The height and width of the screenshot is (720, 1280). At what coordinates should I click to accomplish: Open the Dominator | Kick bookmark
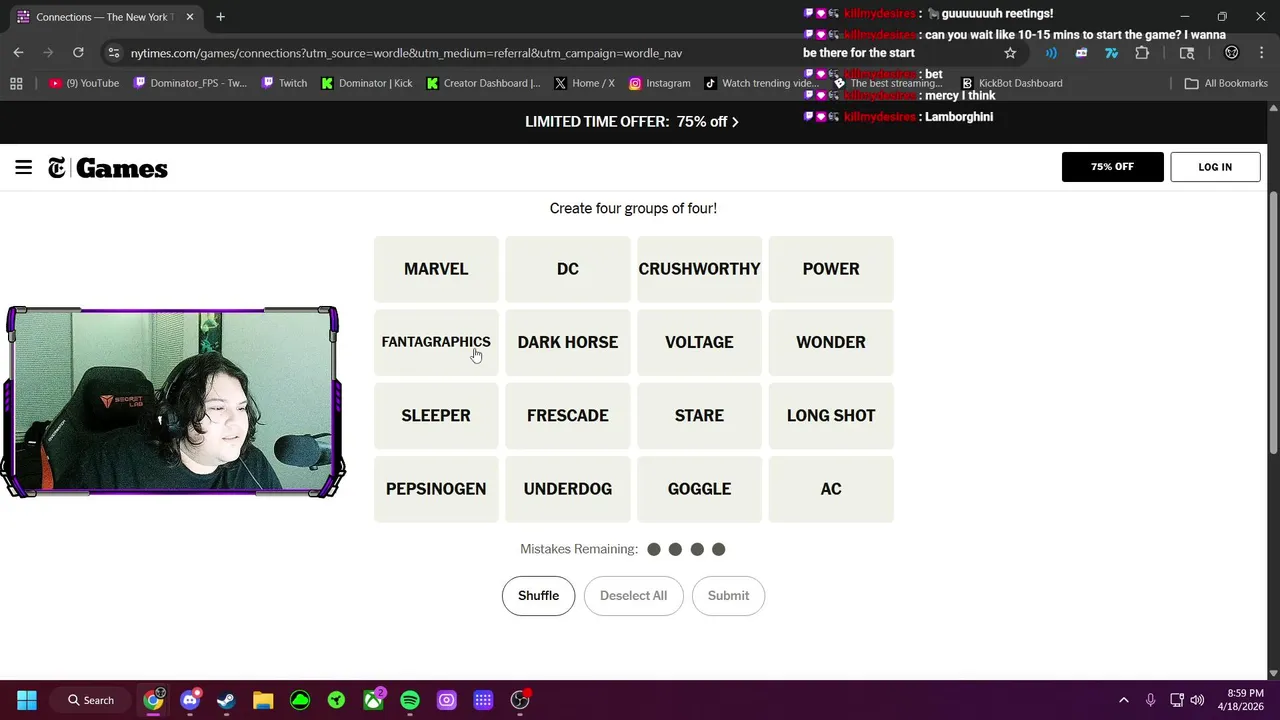[x=366, y=83]
